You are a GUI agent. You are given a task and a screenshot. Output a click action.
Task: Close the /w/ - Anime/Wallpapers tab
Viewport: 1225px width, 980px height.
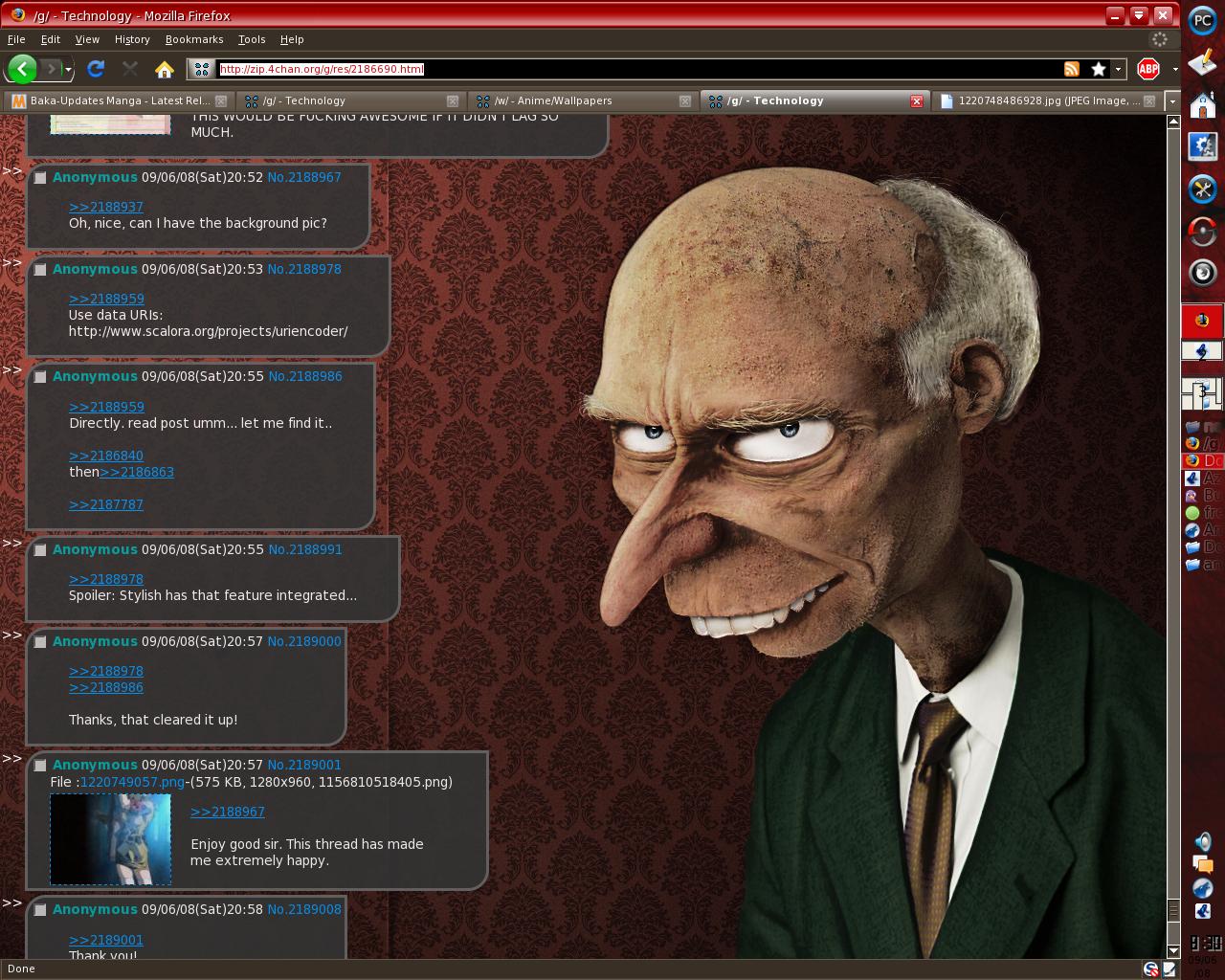[685, 100]
